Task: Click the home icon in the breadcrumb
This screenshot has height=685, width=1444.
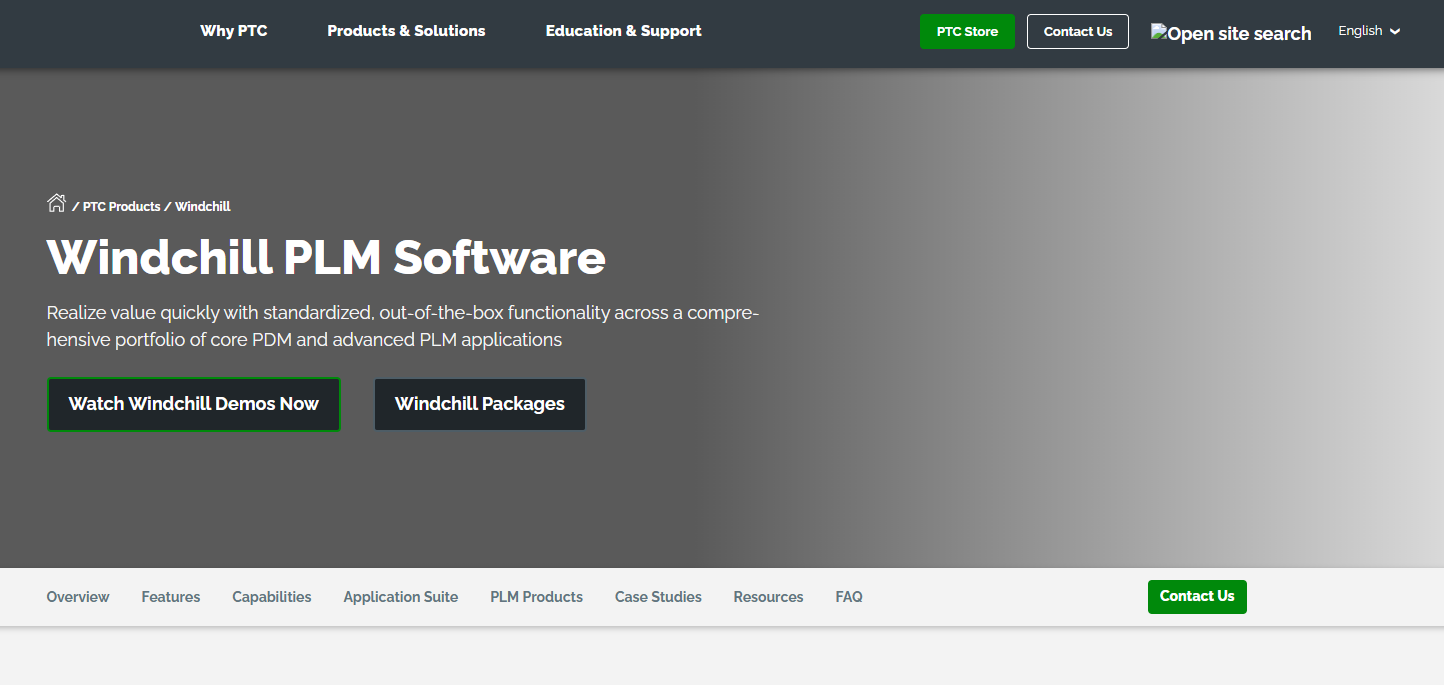Action: coord(56,204)
